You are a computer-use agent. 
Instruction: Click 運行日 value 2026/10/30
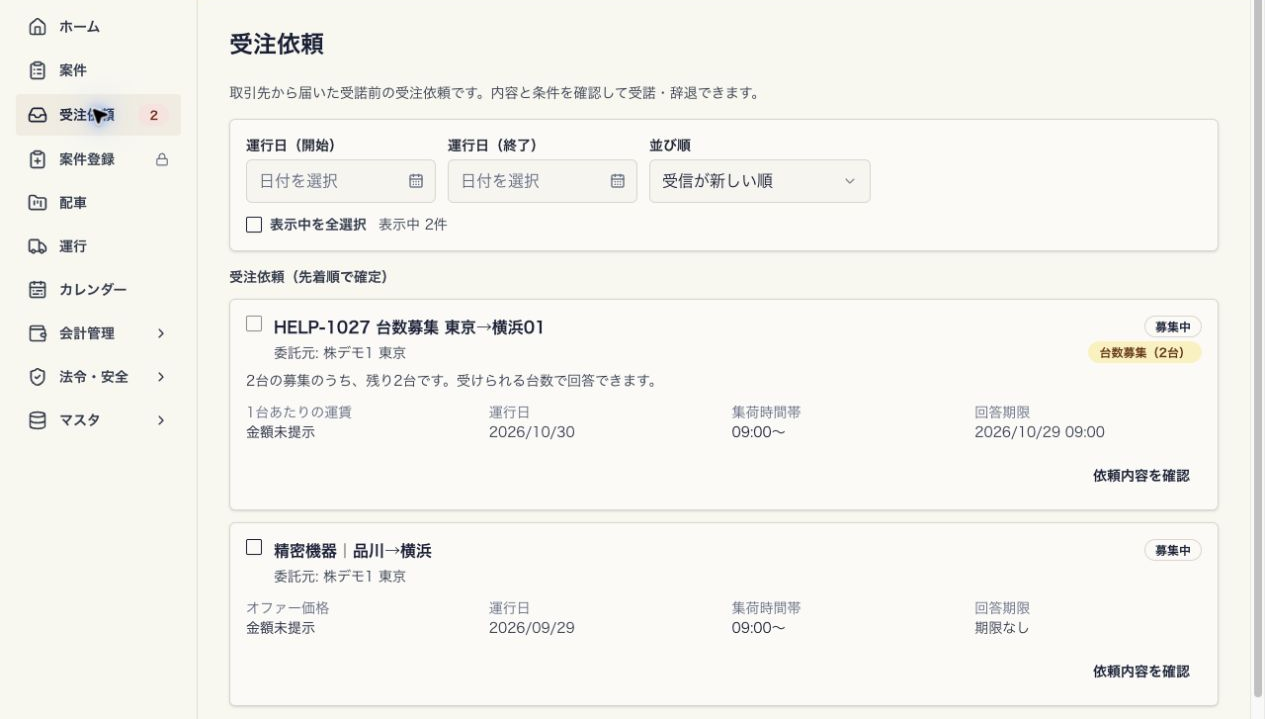[532, 432]
